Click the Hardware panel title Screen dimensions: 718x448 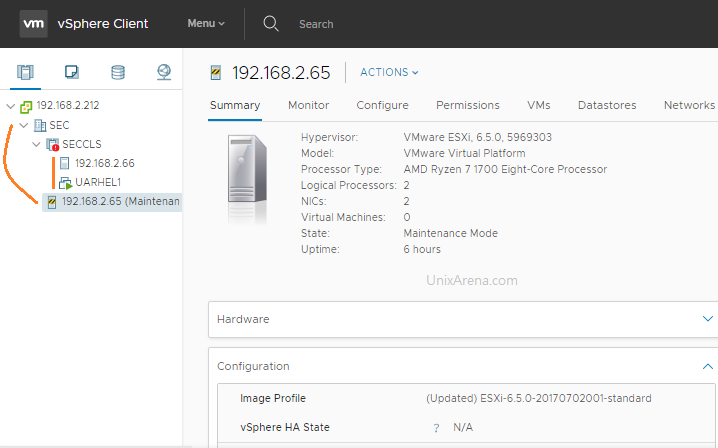[x=243, y=319]
